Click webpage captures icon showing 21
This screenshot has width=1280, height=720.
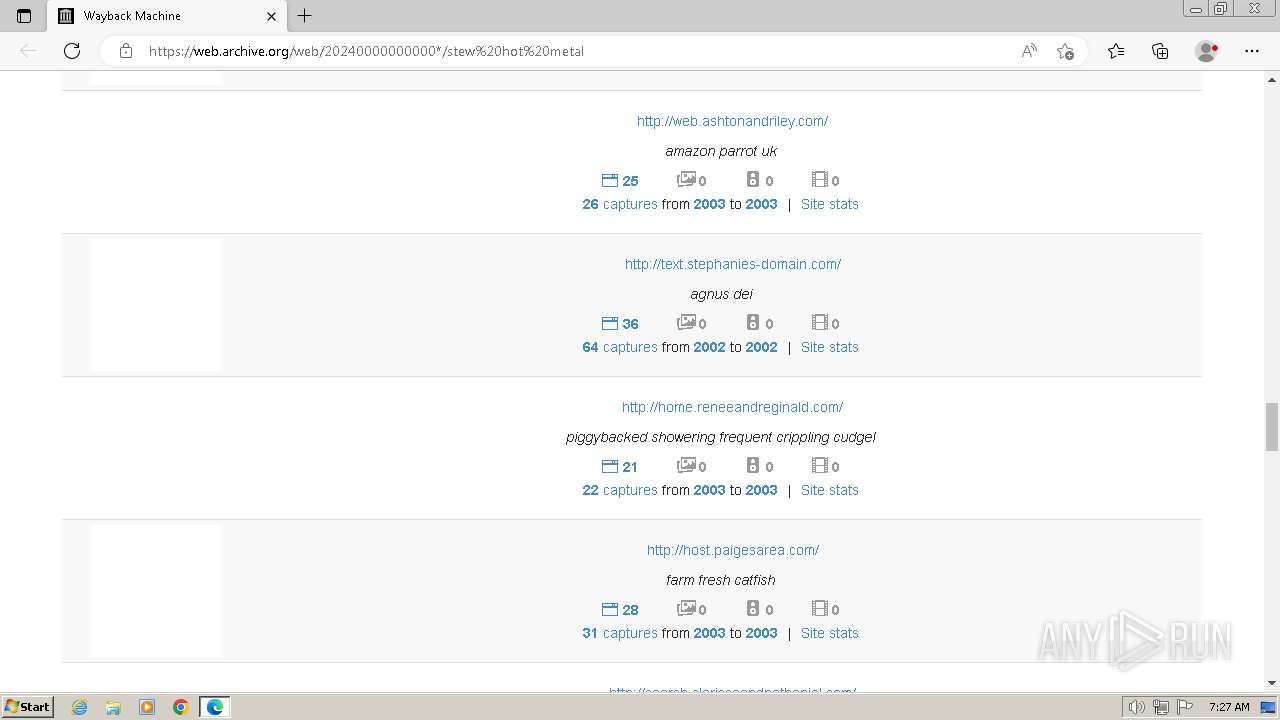(610, 466)
